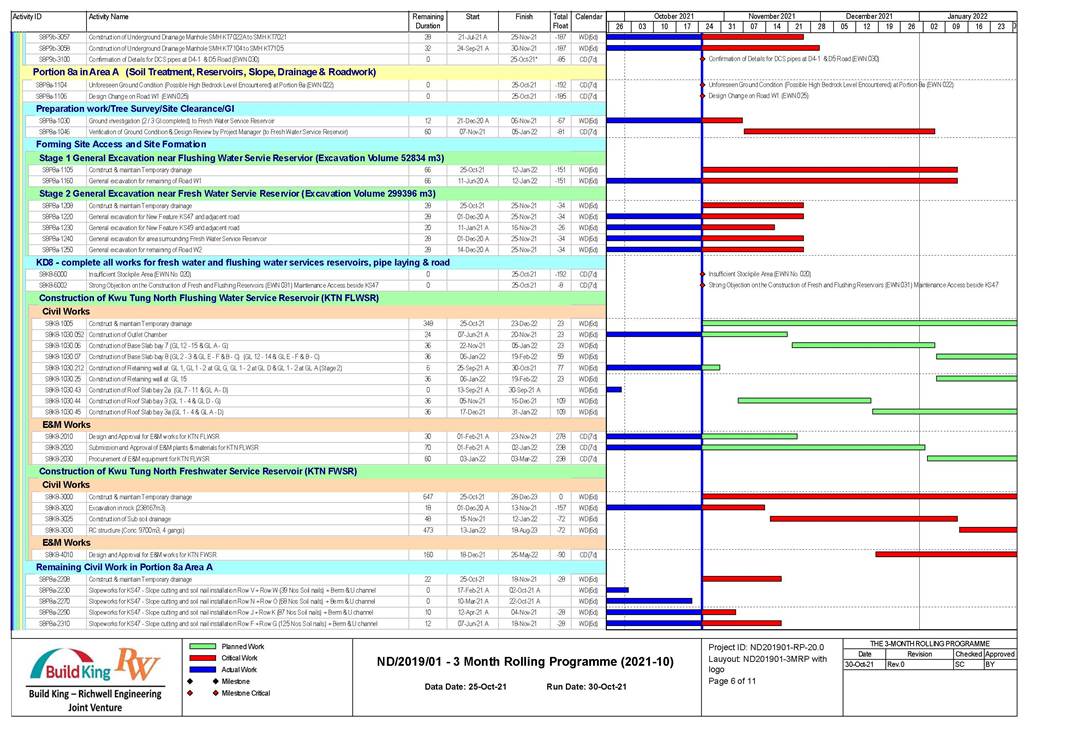Viewport: 1069px width, 756px height.
Task: Click 'Excavation in rock' activity name
Action: tap(127, 508)
